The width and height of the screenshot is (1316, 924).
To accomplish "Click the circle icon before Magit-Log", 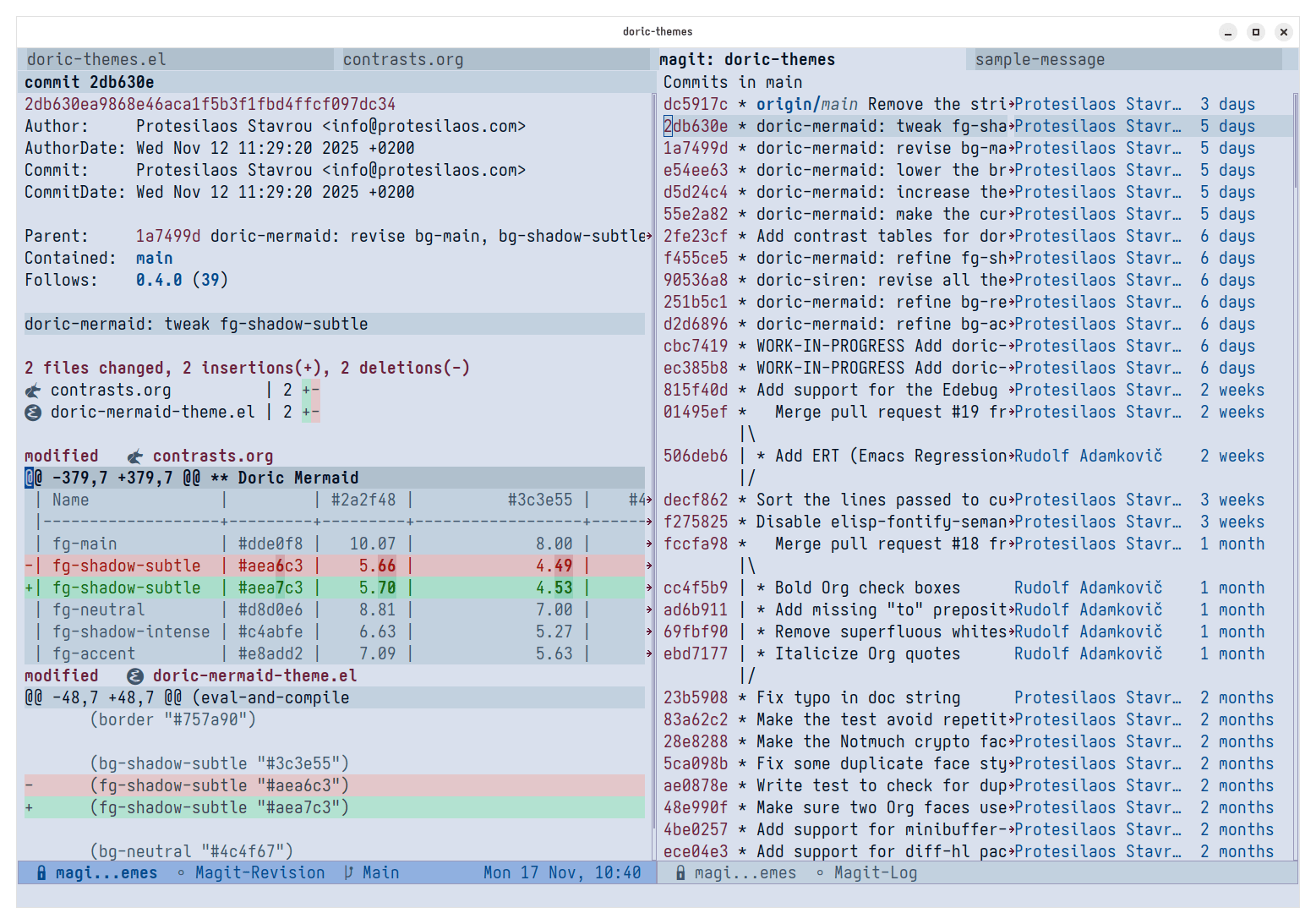I will 820,873.
